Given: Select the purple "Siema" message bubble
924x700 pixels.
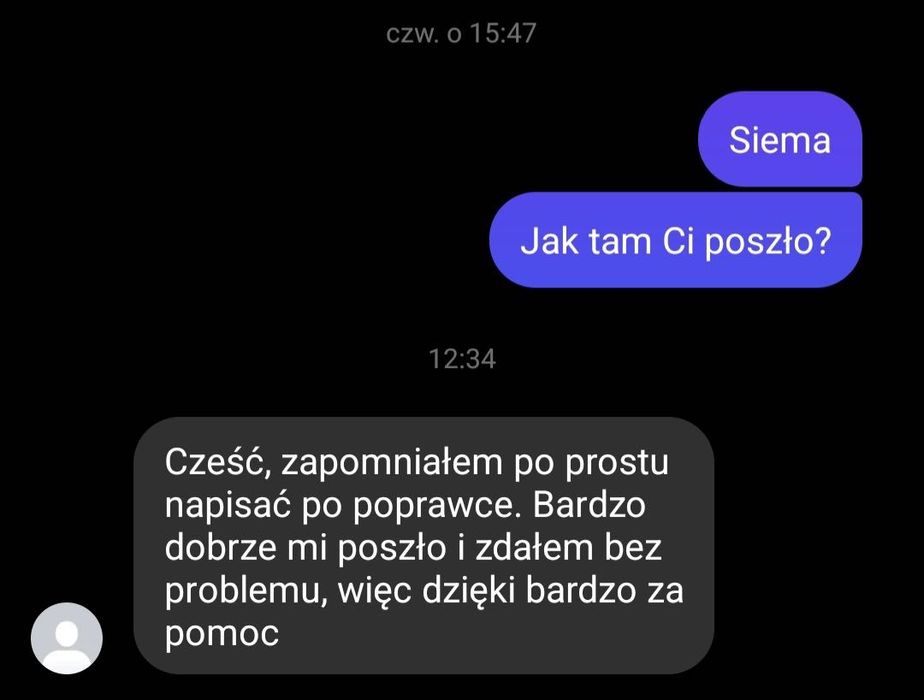Looking at the screenshot, I should [x=780, y=139].
